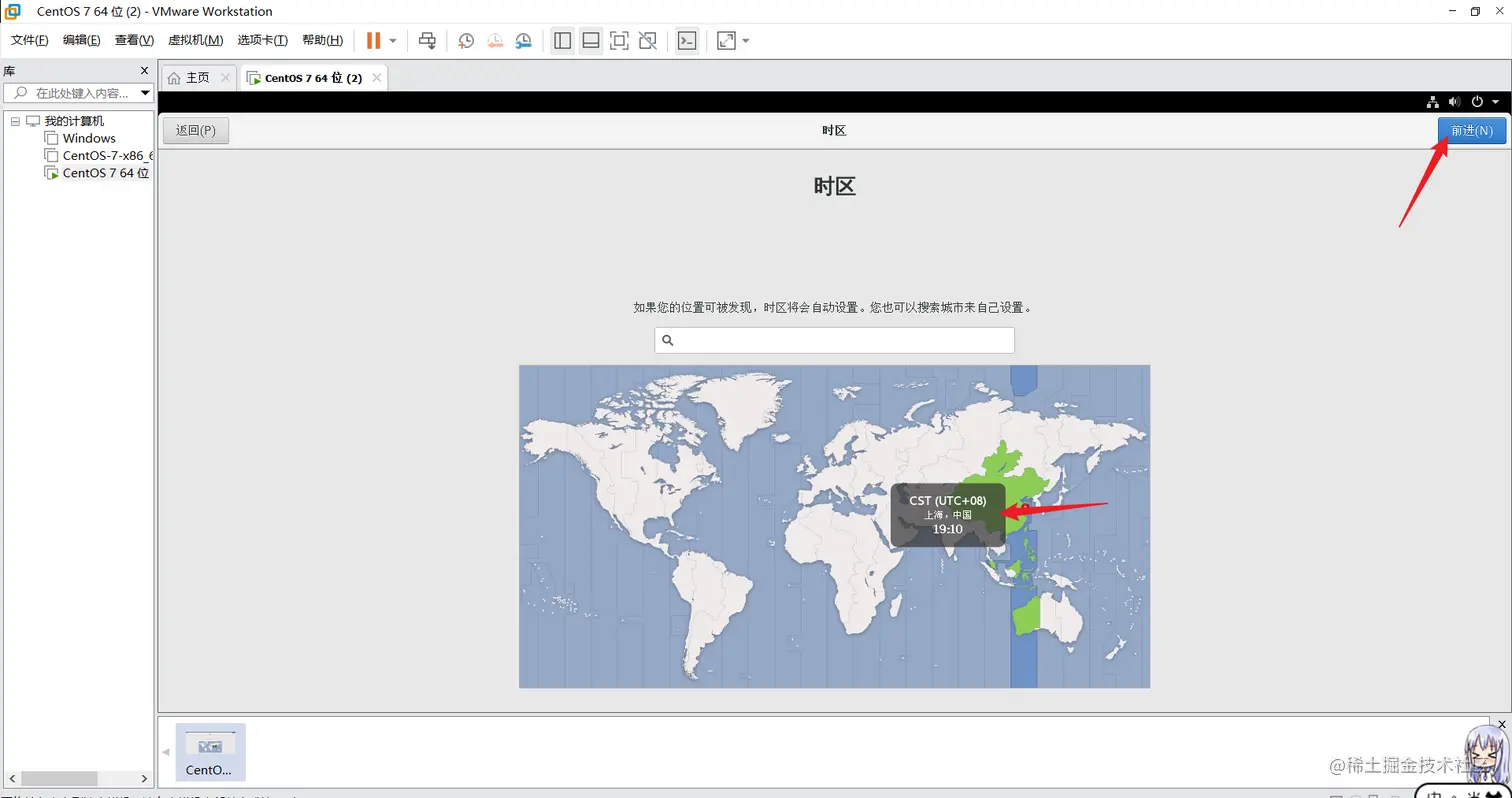Image resolution: width=1512 pixels, height=798 pixels.
Task: Toggle the thumbnail bar view
Action: 591,41
